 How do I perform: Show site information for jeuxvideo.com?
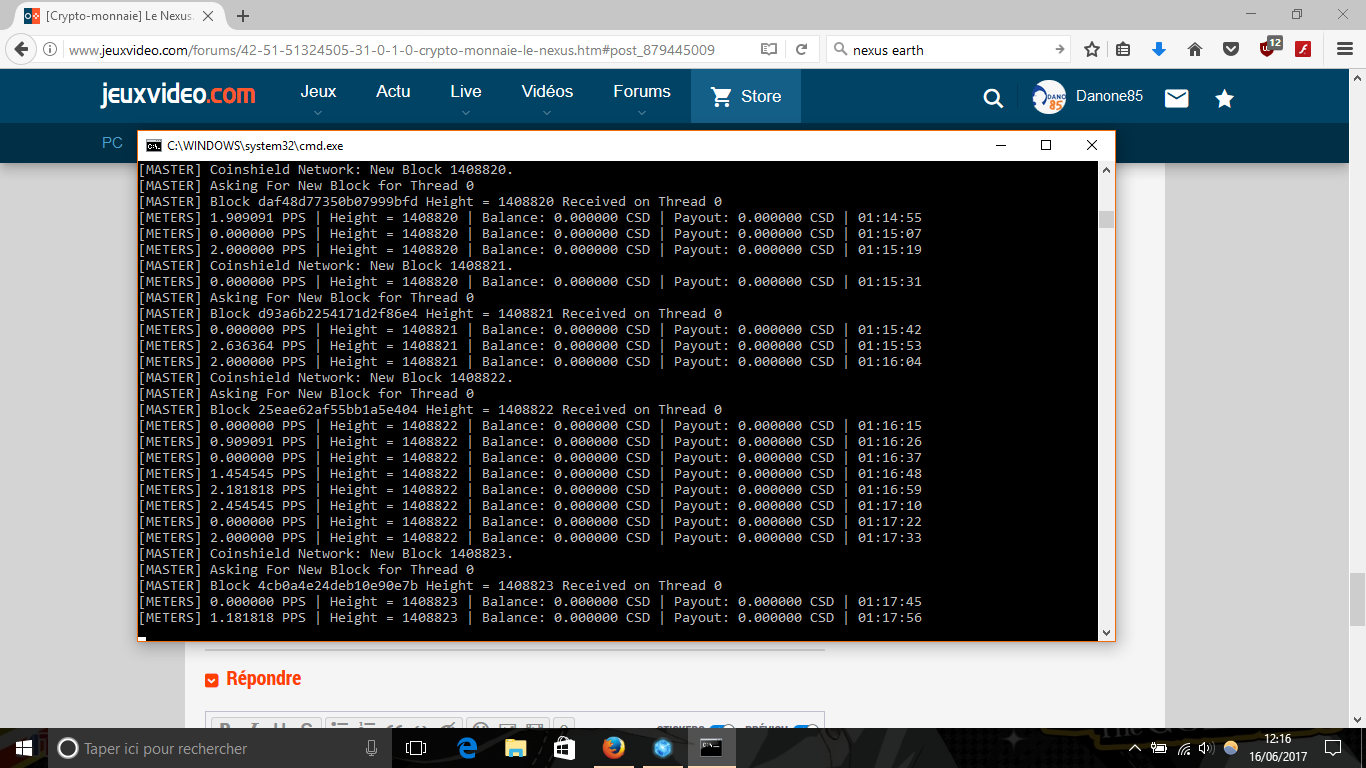click(50, 49)
